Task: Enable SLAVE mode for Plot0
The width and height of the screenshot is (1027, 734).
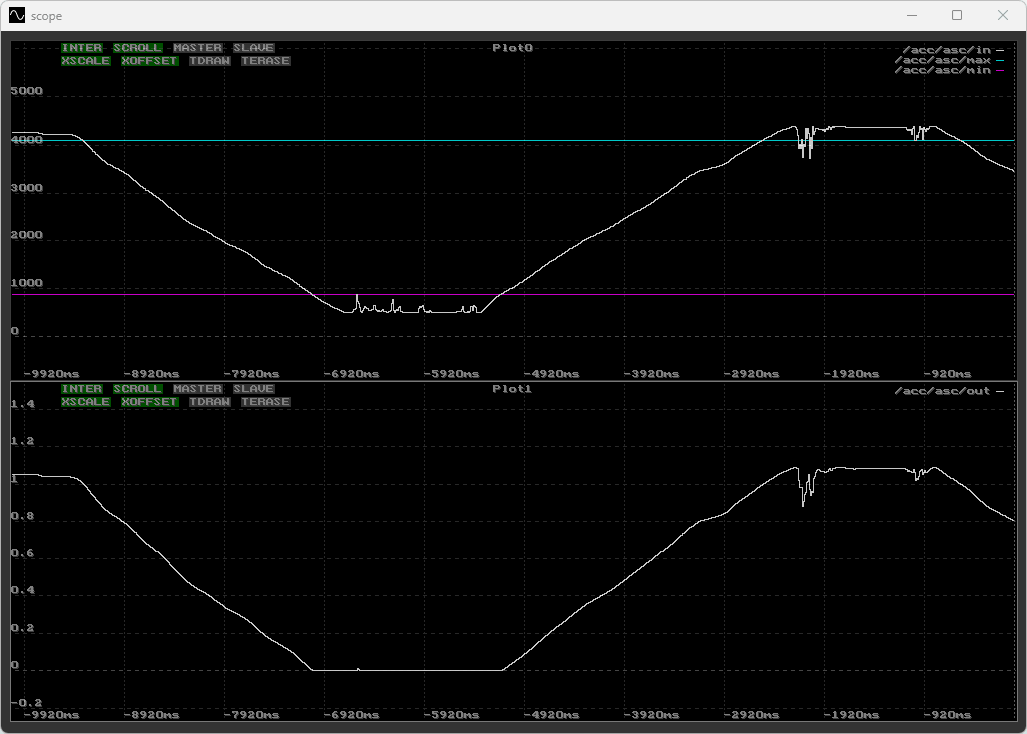Action: (253, 48)
